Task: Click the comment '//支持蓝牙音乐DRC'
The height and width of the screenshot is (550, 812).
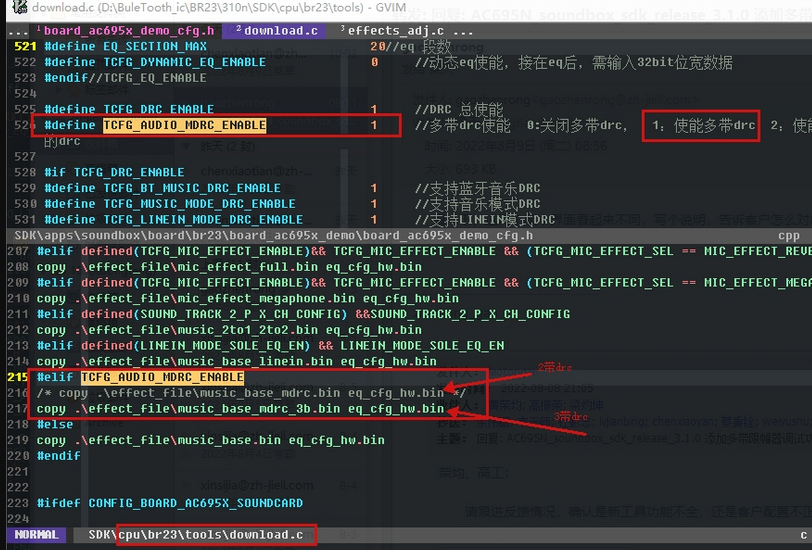Action: click(x=477, y=188)
